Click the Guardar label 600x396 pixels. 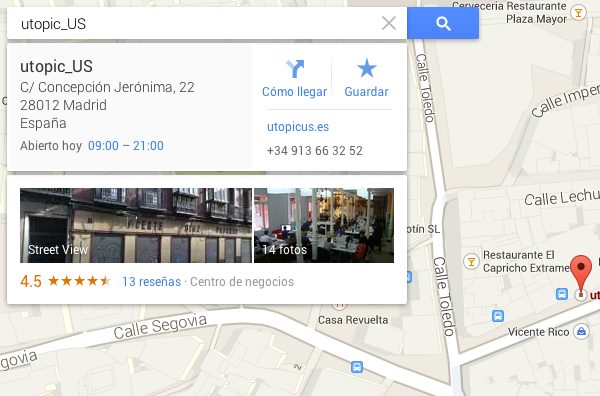coord(366,92)
